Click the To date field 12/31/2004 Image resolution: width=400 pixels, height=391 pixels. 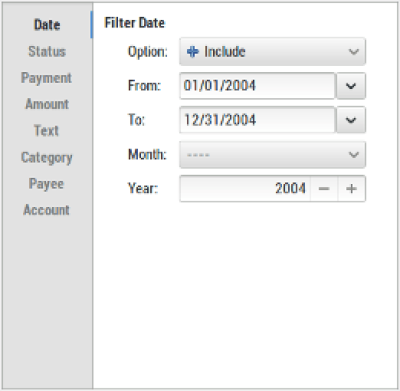pos(257,120)
